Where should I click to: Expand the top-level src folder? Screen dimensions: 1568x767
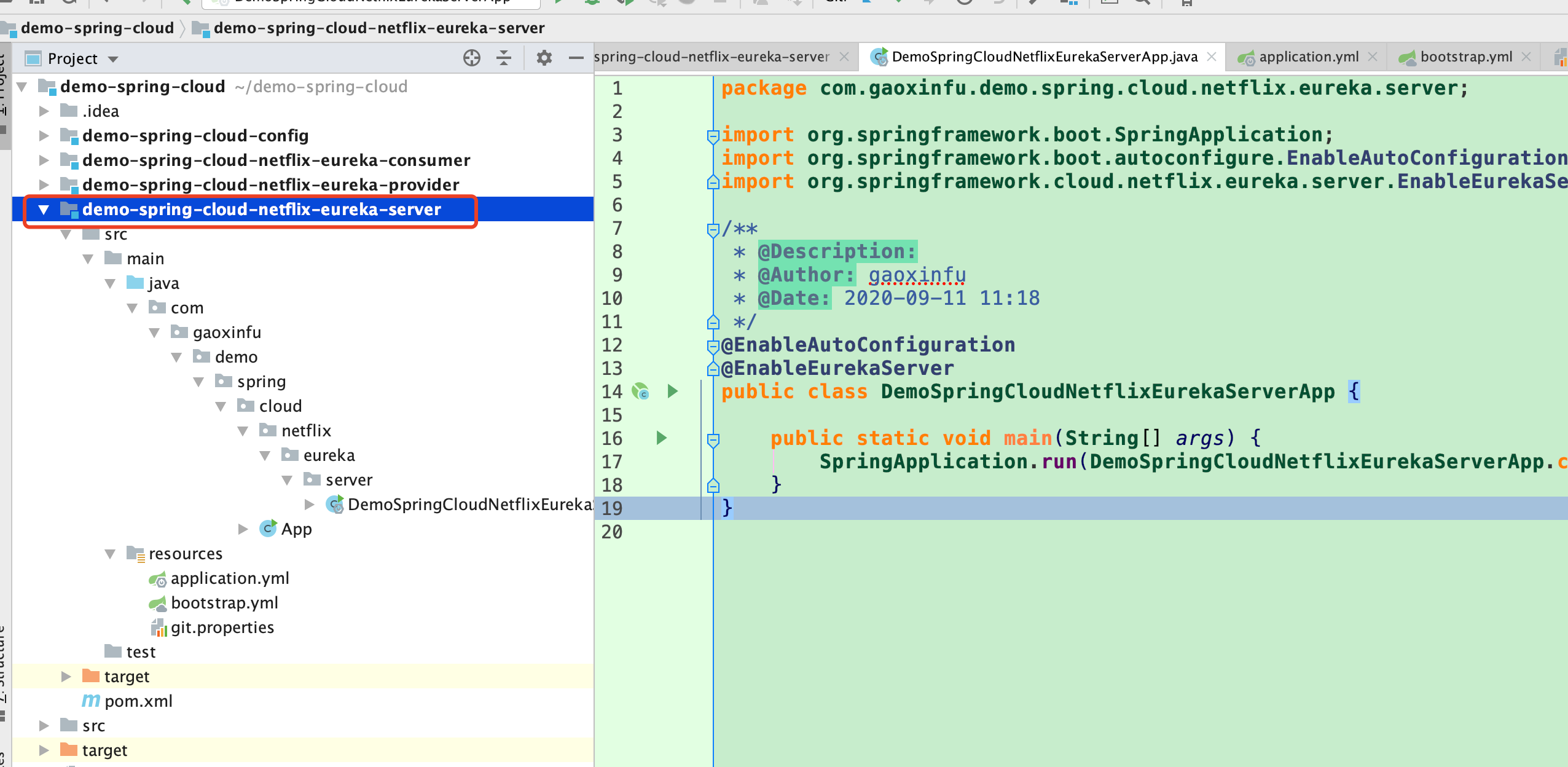click(44, 726)
